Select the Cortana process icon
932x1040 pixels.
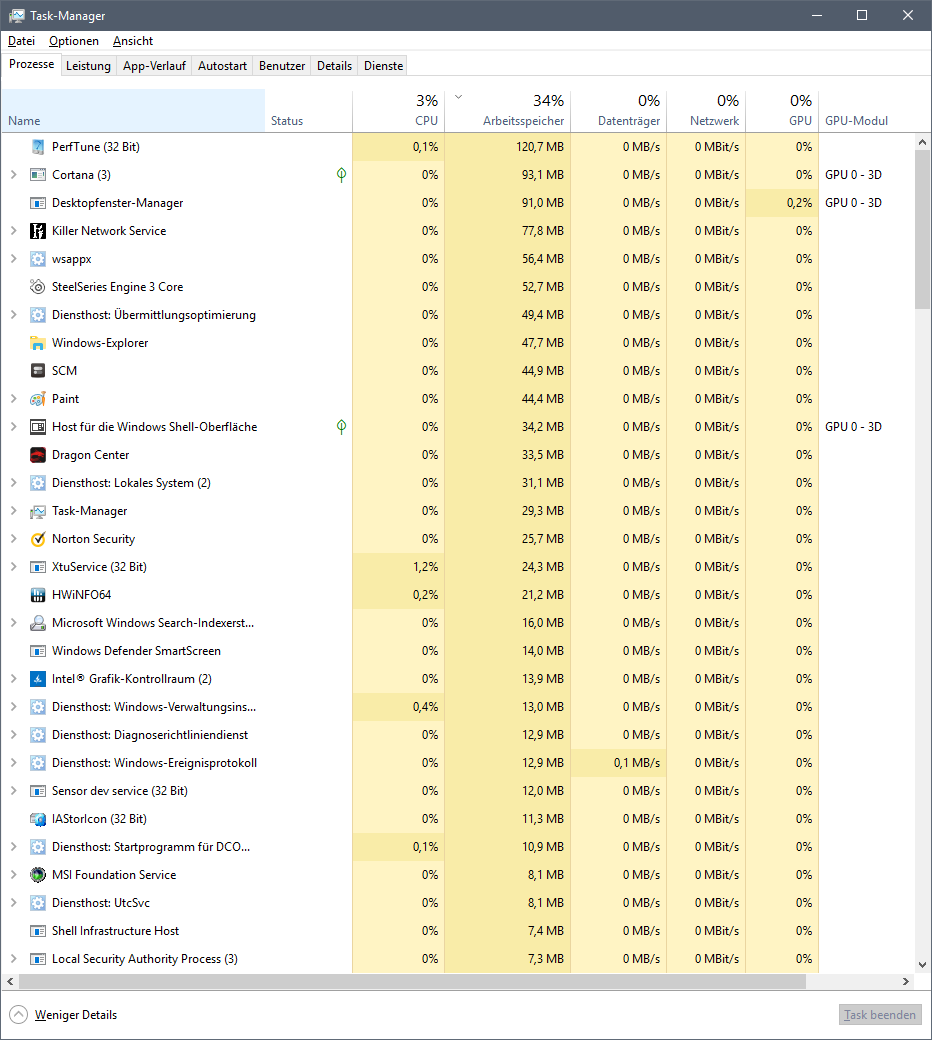pyautogui.click(x=38, y=174)
